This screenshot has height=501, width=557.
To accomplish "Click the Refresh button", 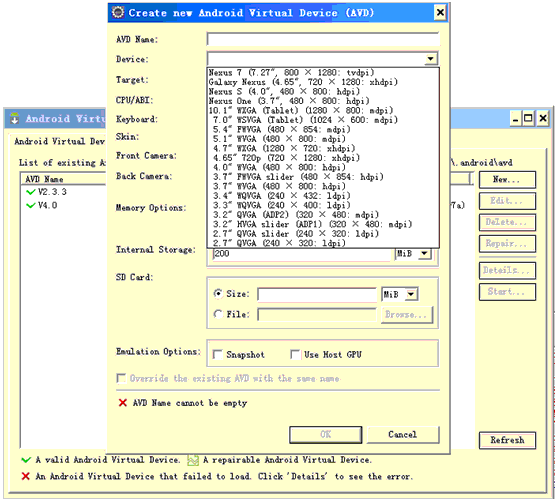I will coord(507,440).
